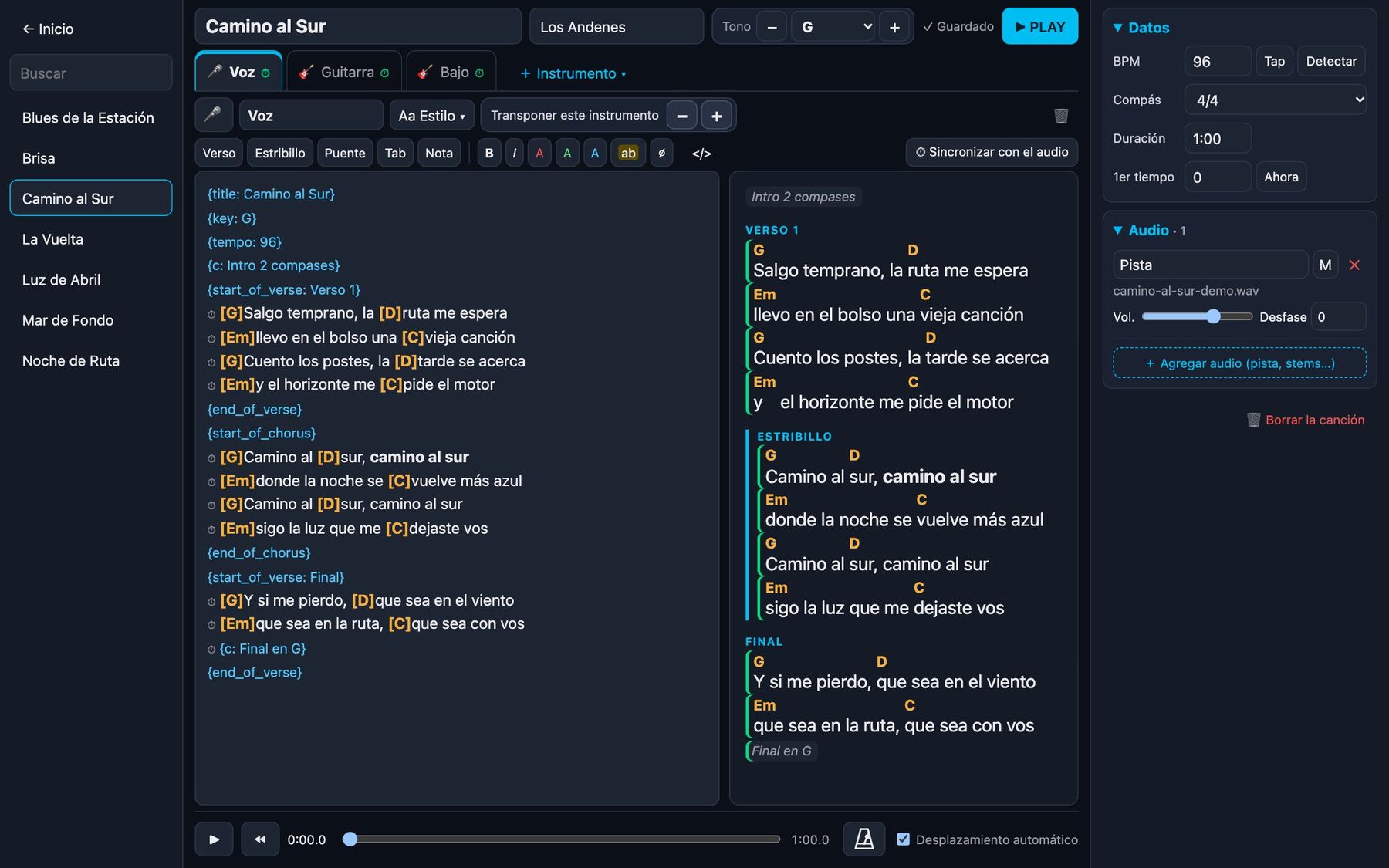Rewind playback to the start
The height and width of the screenshot is (868, 1389).
click(x=260, y=839)
